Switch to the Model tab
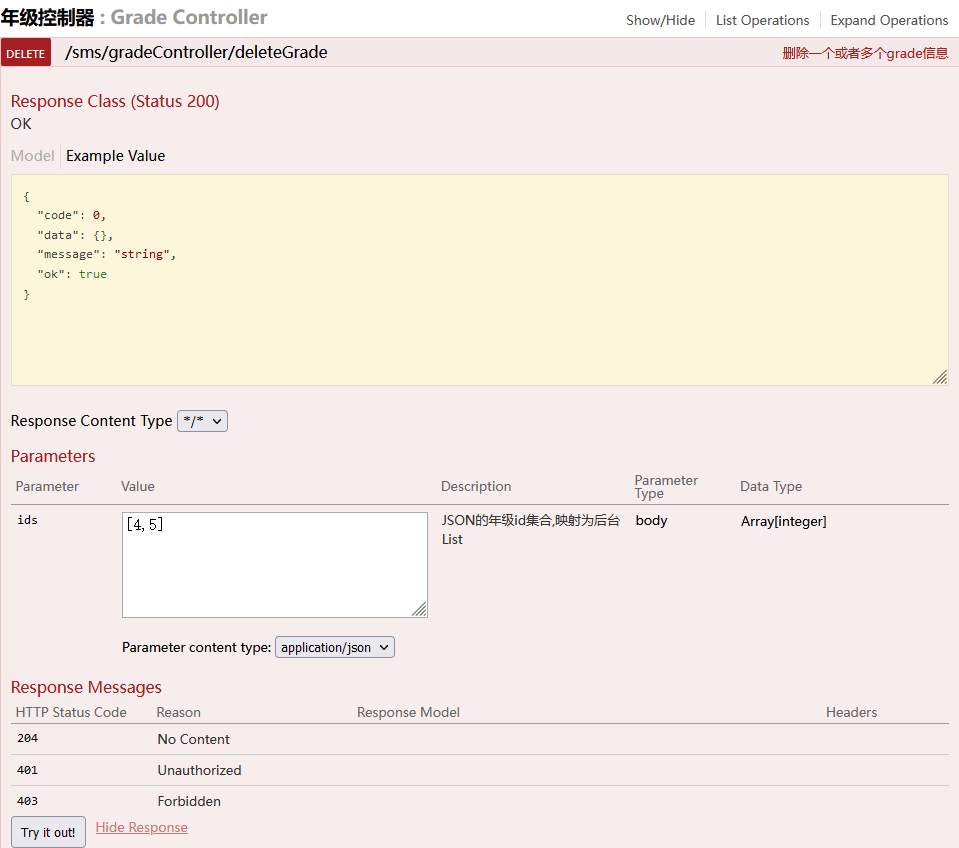The width and height of the screenshot is (959, 848). [32, 156]
